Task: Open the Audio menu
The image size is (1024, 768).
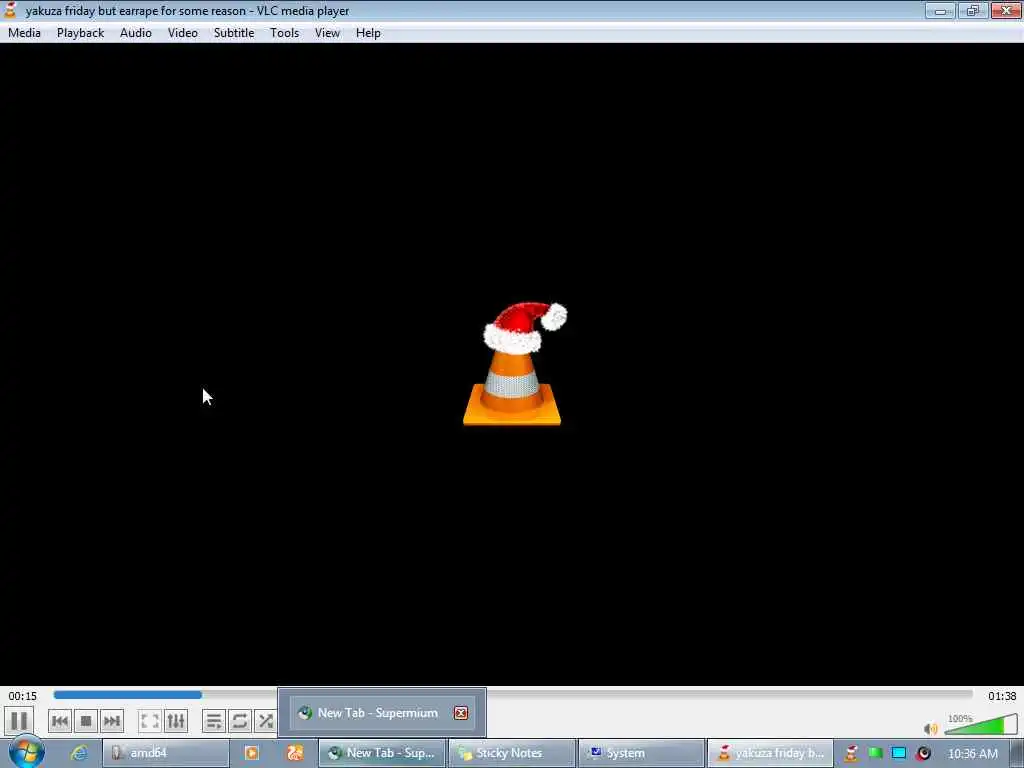Action: point(136,33)
